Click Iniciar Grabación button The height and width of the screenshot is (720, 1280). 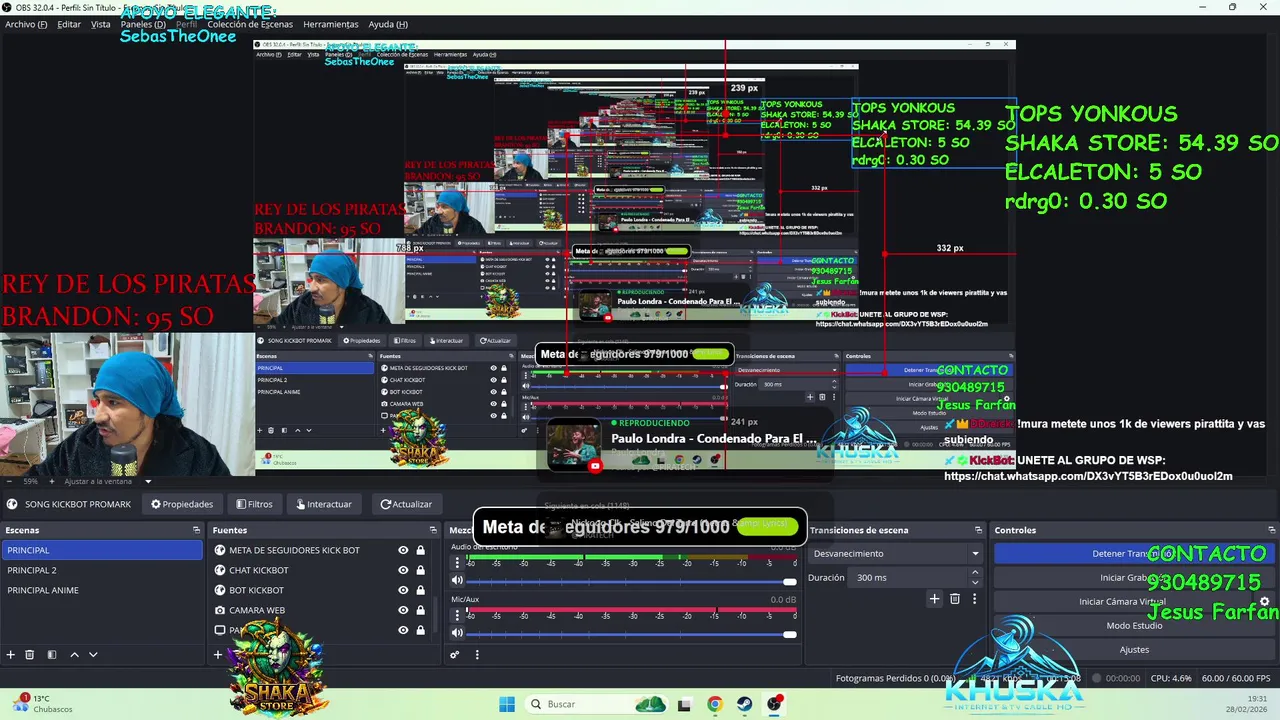1134,577
